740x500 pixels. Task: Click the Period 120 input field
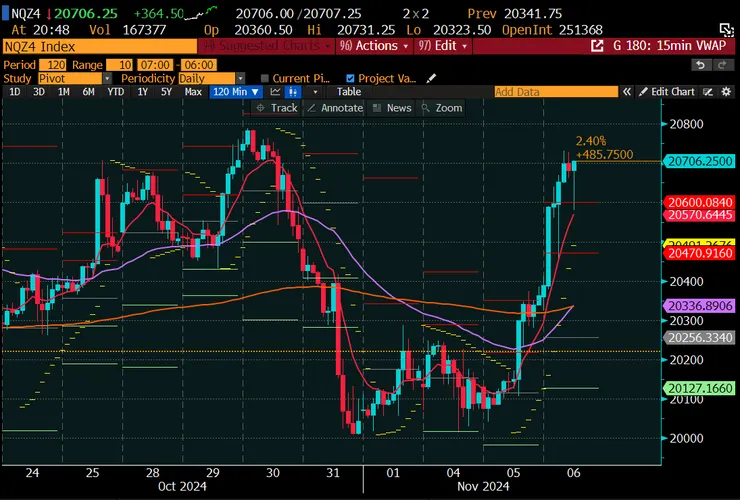pos(53,65)
